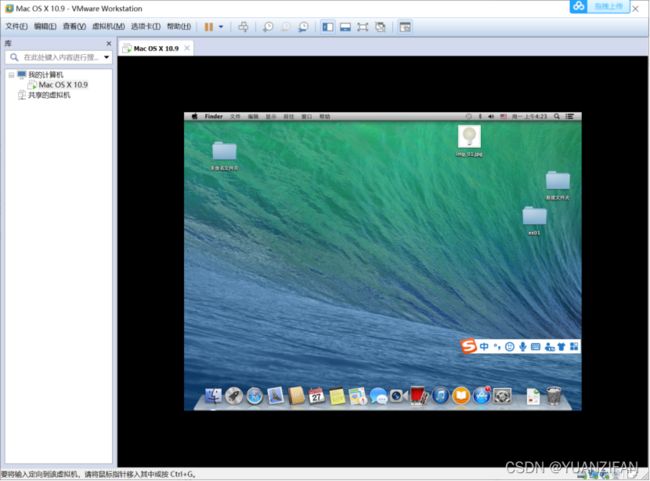The width and height of the screenshot is (650, 481).
Task: Open the snapshot manager toolbar icon
Action: [303, 27]
